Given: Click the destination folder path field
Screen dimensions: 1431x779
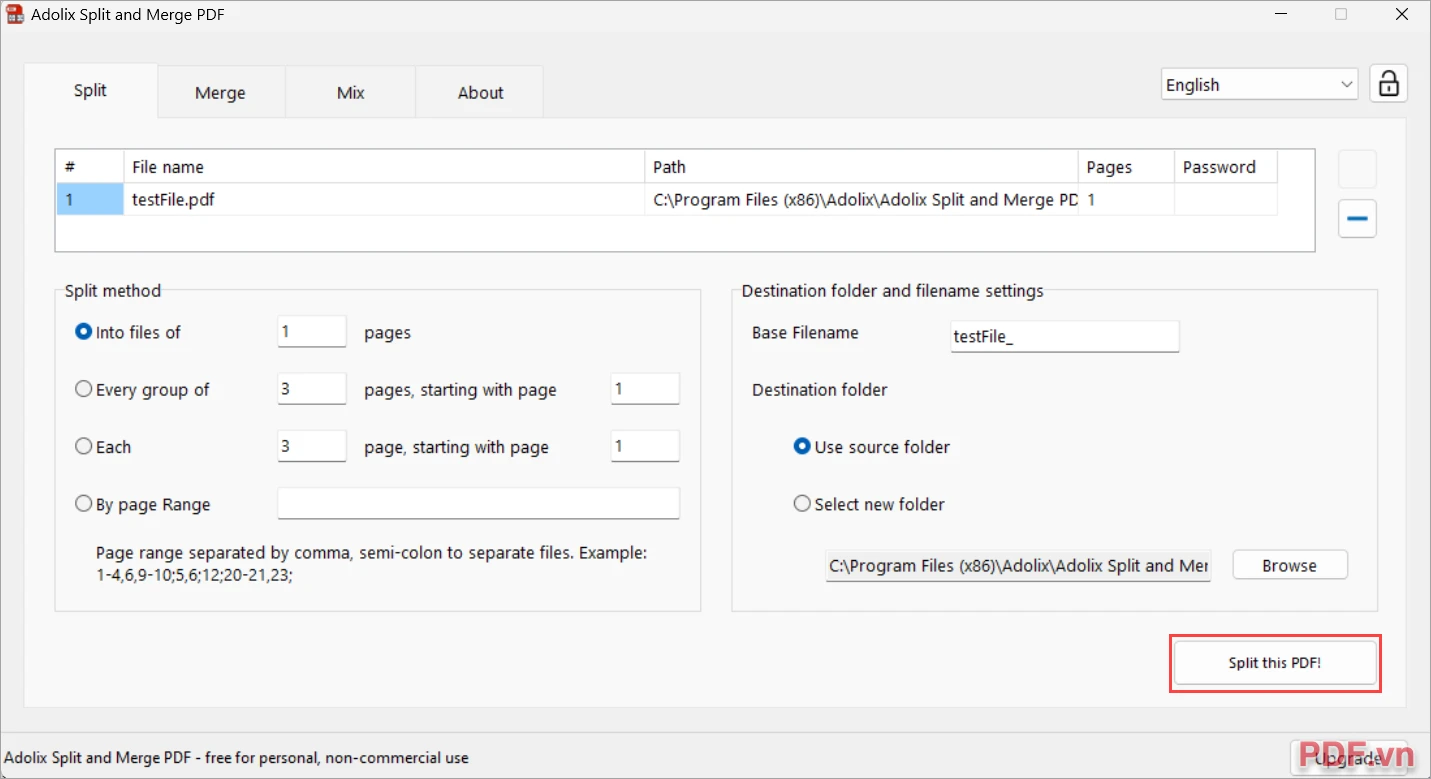Looking at the screenshot, I should pos(1018,565).
